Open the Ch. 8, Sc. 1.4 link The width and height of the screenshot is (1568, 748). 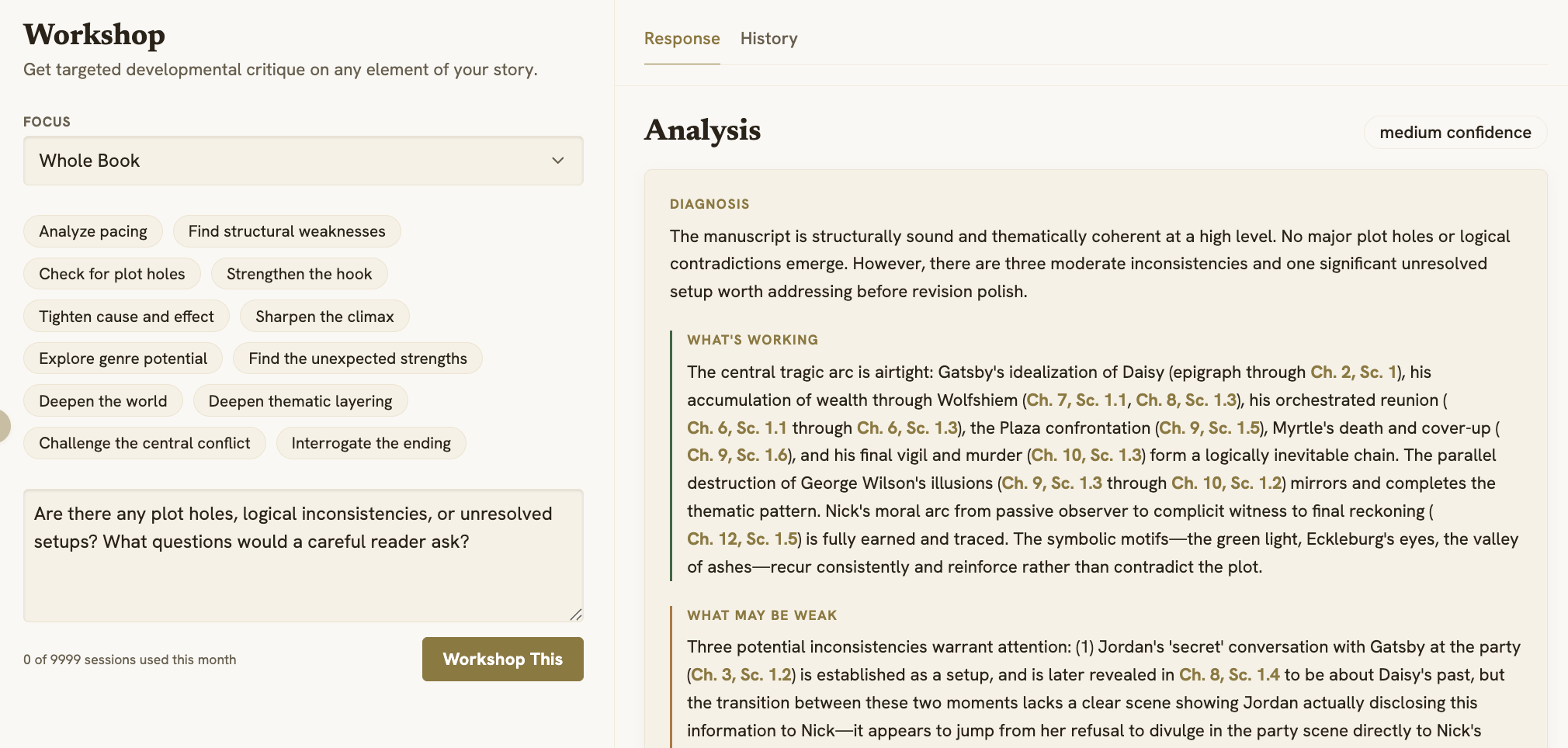tap(1230, 675)
